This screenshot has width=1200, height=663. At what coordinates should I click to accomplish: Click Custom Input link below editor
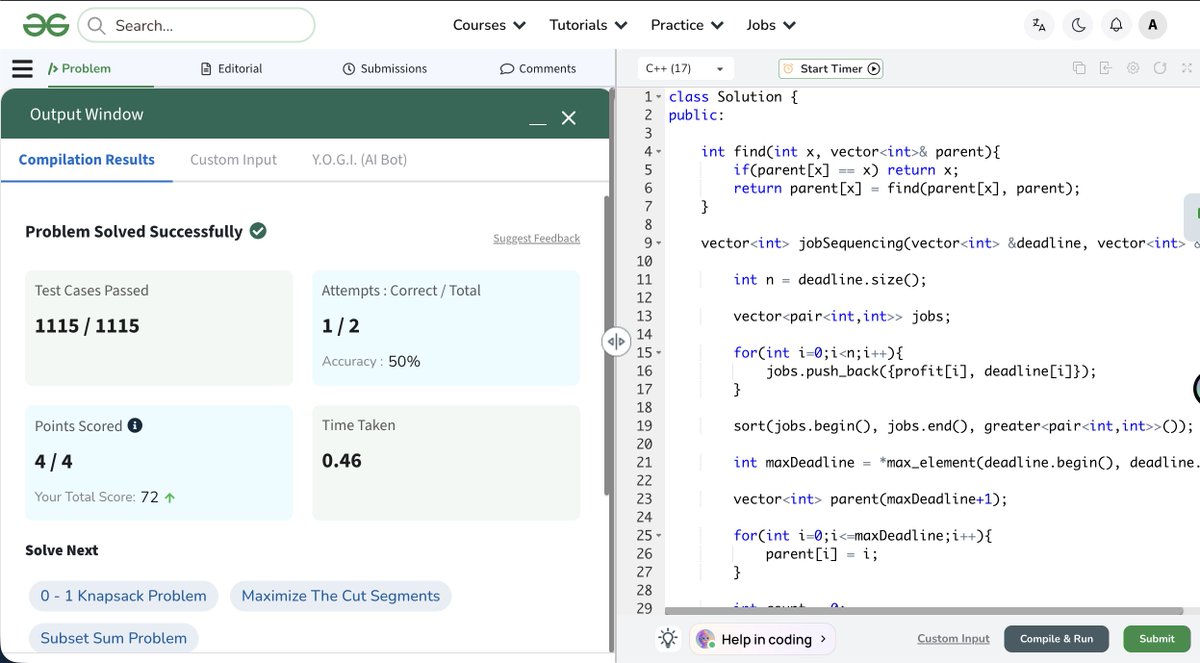[953, 639]
